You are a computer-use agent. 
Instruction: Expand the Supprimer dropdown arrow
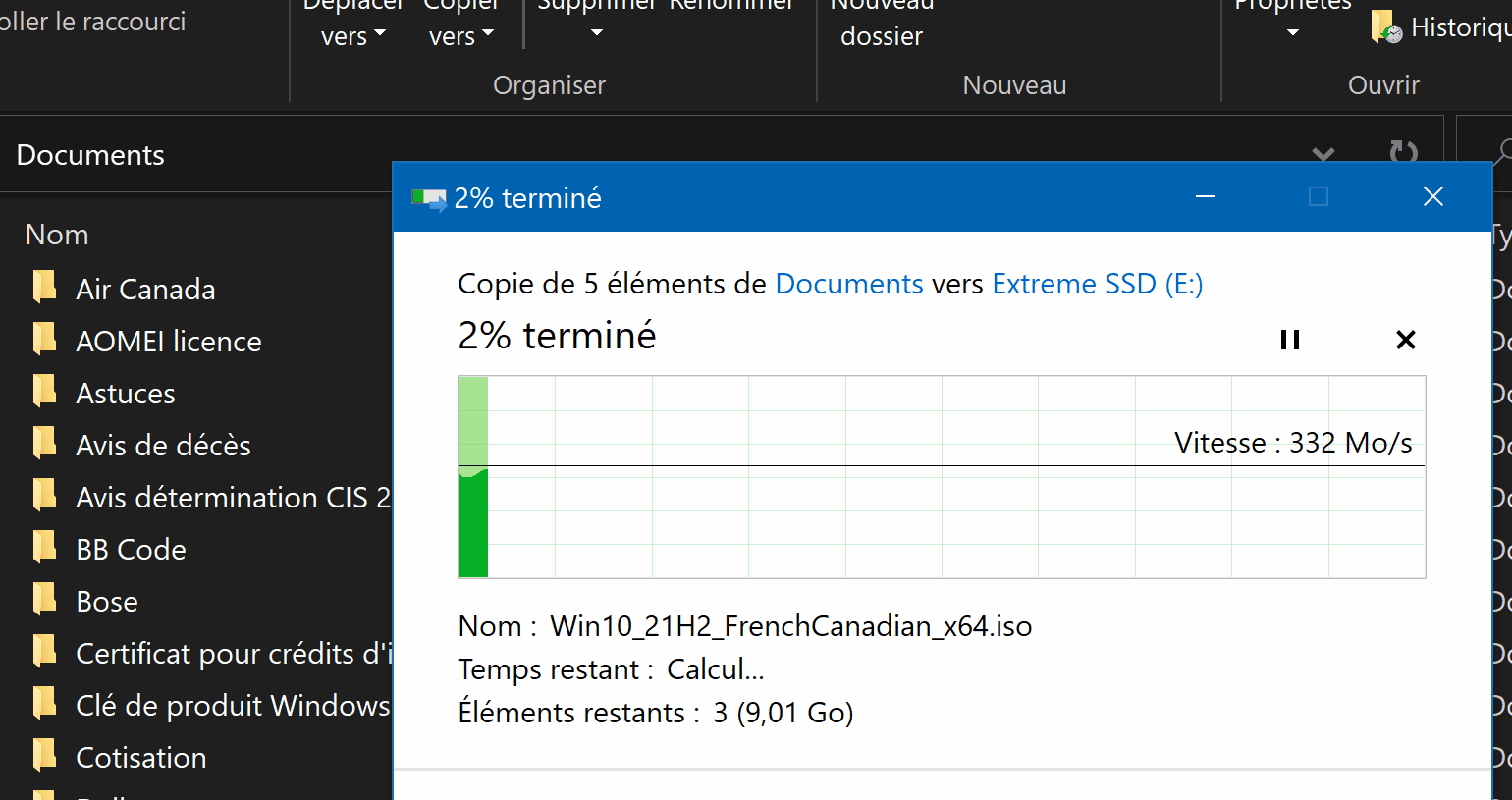pyautogui.click(x=596, y=33)
